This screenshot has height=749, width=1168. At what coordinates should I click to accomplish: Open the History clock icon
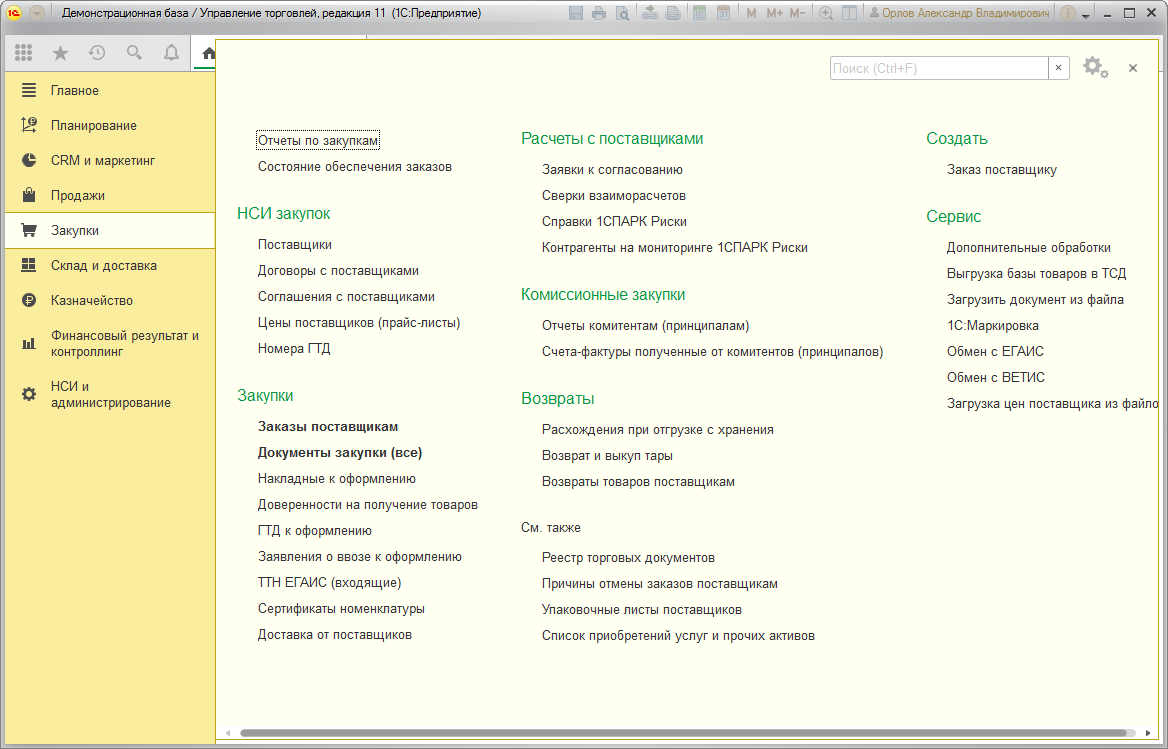click(97, 52)
